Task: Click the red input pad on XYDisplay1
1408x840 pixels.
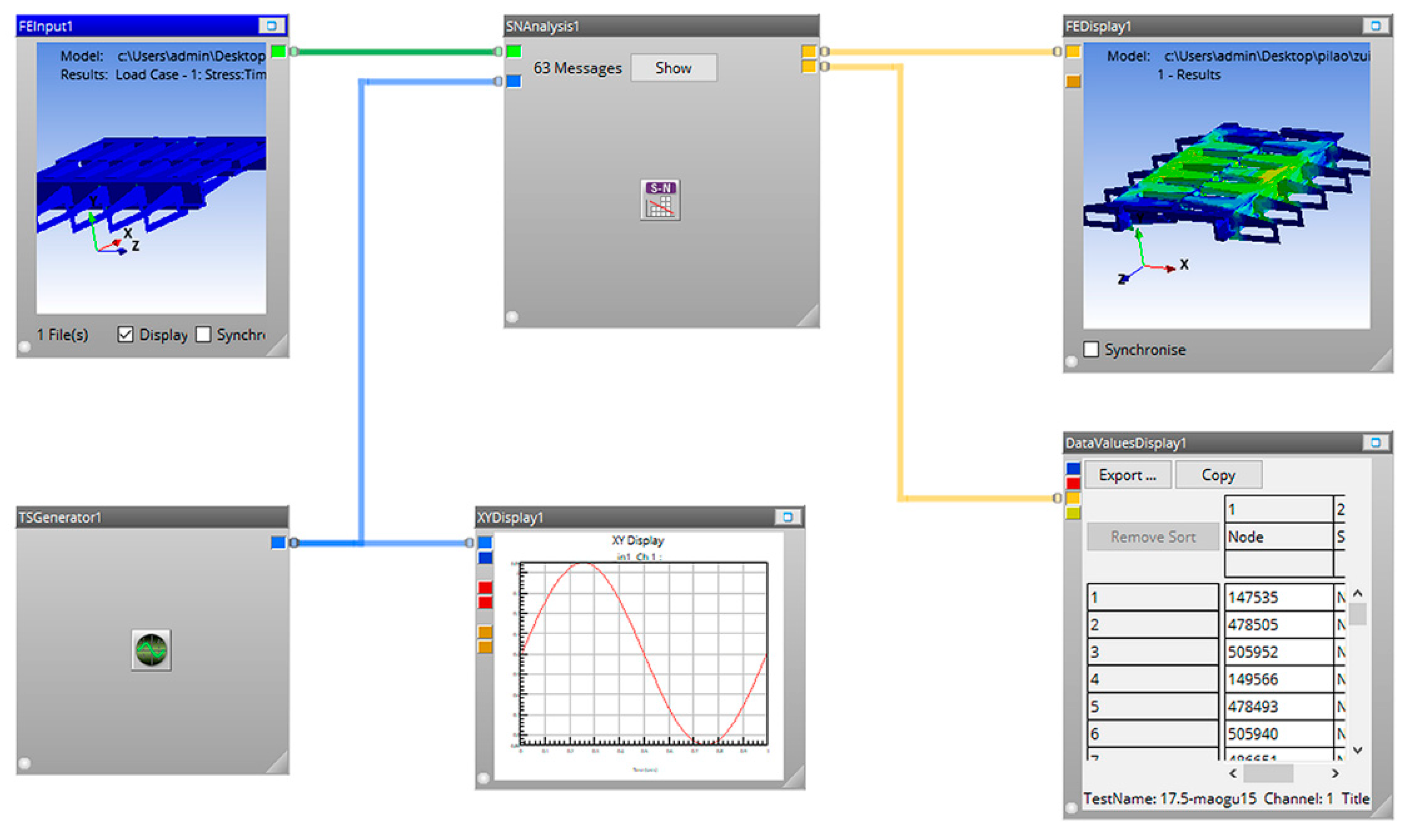Action: 485,587
